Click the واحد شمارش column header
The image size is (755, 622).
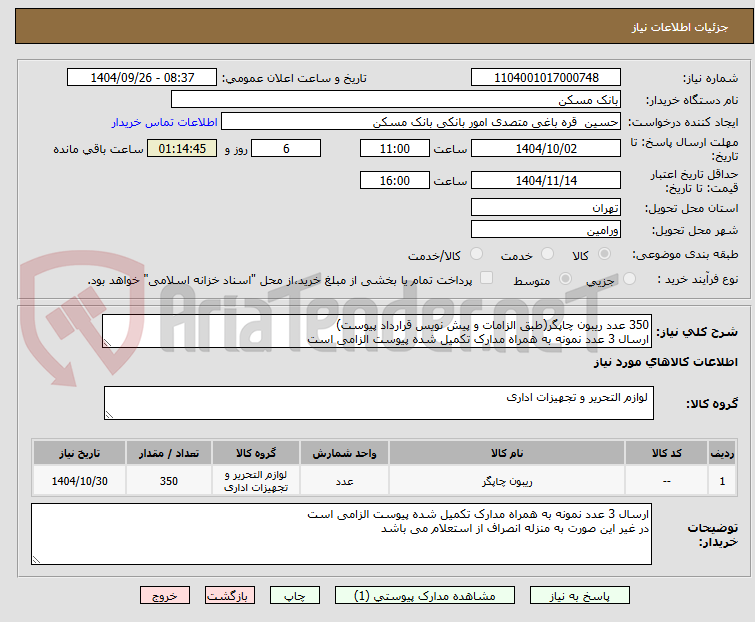tap(344, 453)
